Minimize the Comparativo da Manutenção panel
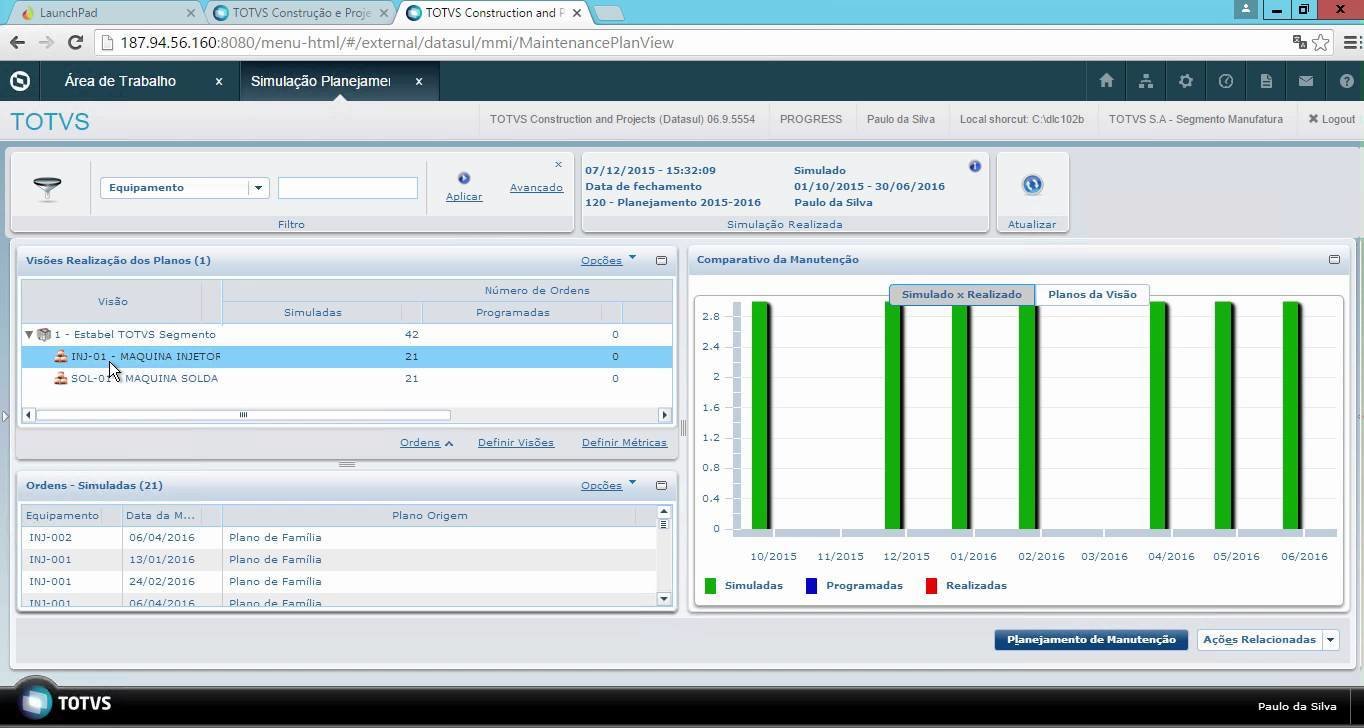1364x728 pixels. point(1334,259)
